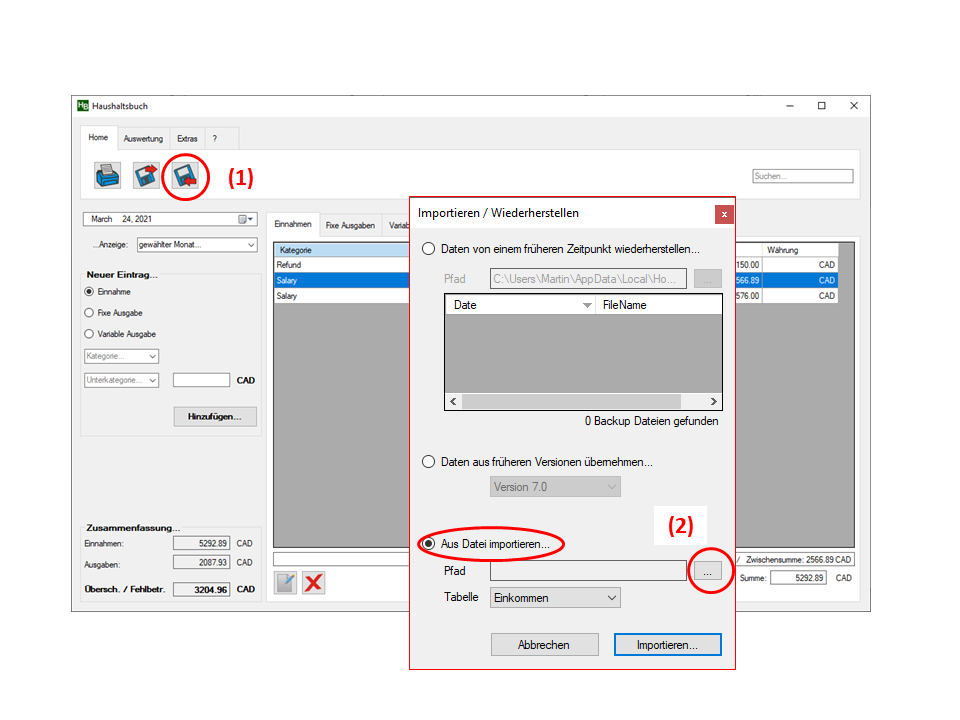960x720 pixels.
Task: Click the printer icon in the toolbar
Action: 107,176
